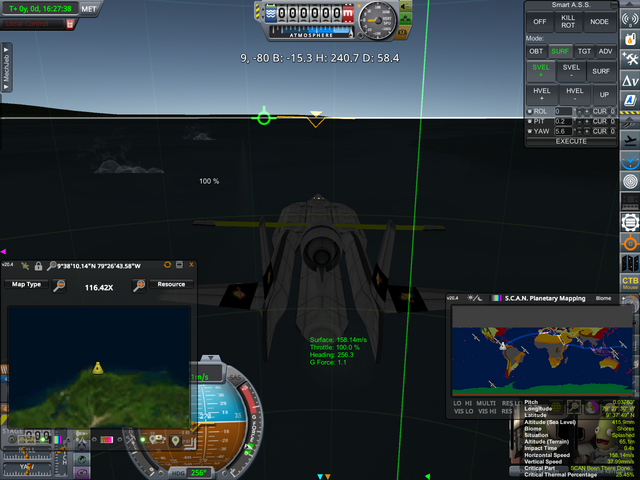Open the blue clock alarm toolbar icon
640x480 pixels.
pos(630,160)
